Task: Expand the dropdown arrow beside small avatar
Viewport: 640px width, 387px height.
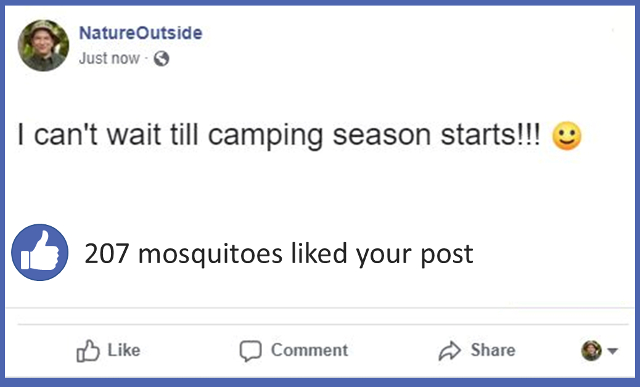Action: [612, 351]
